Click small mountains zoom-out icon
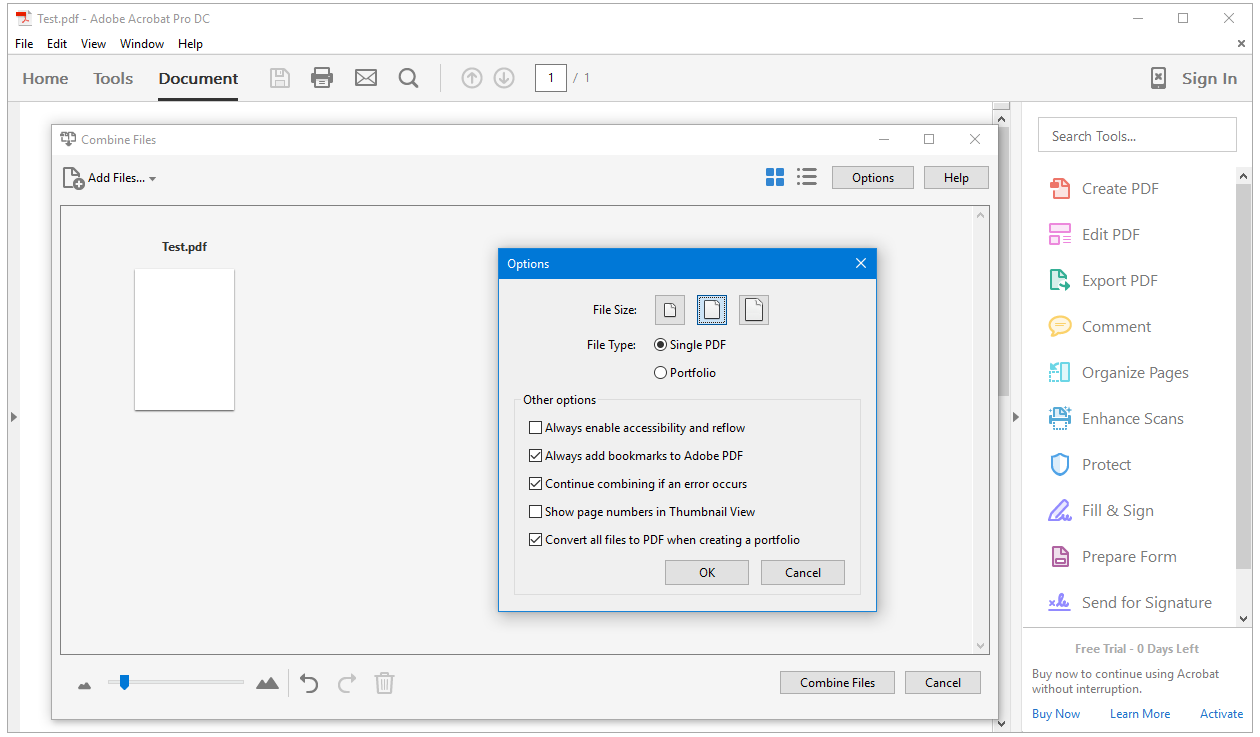1260x737 pixels. pos(84,685)
